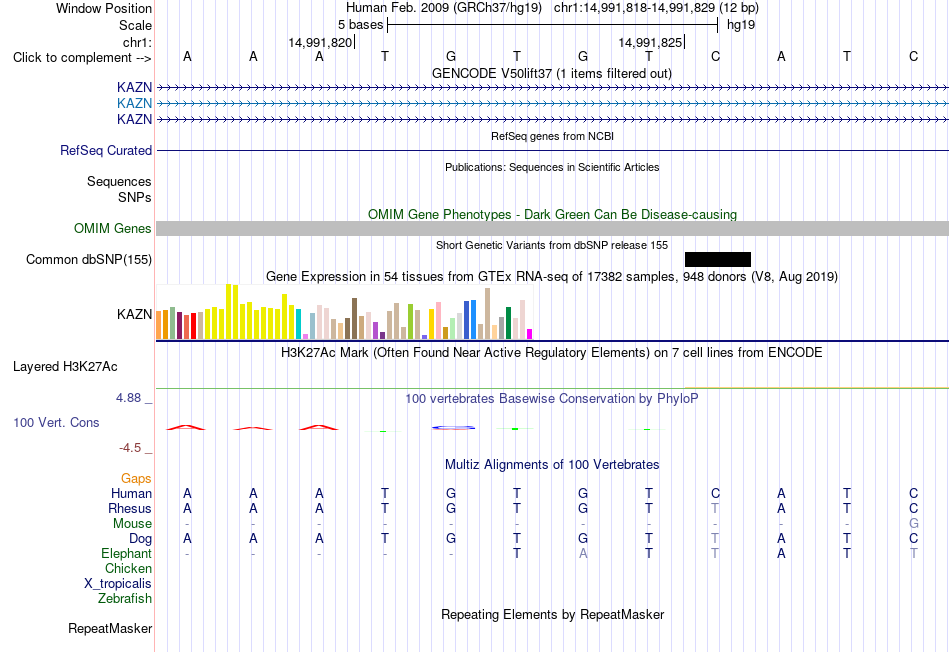Click the Chicken species row label
Image resolution: width=950 pixels, height=652 pixels.
coord(128,568)
